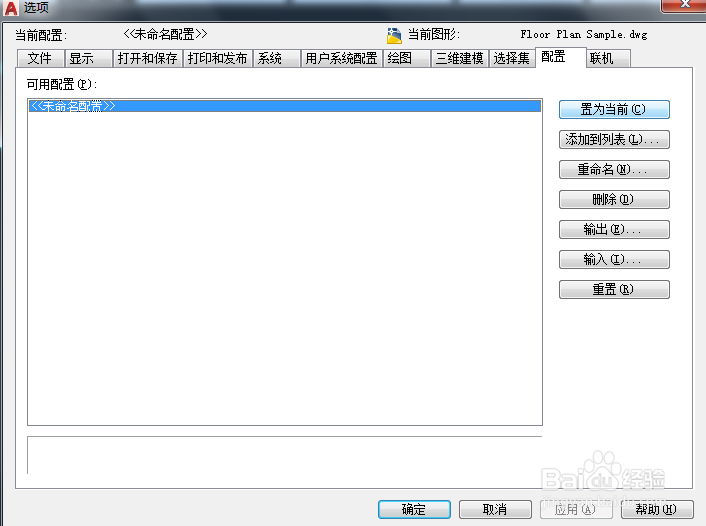Confirm with the 确定 button
This screenshot has width=706, height=526.
coord(414,509)
